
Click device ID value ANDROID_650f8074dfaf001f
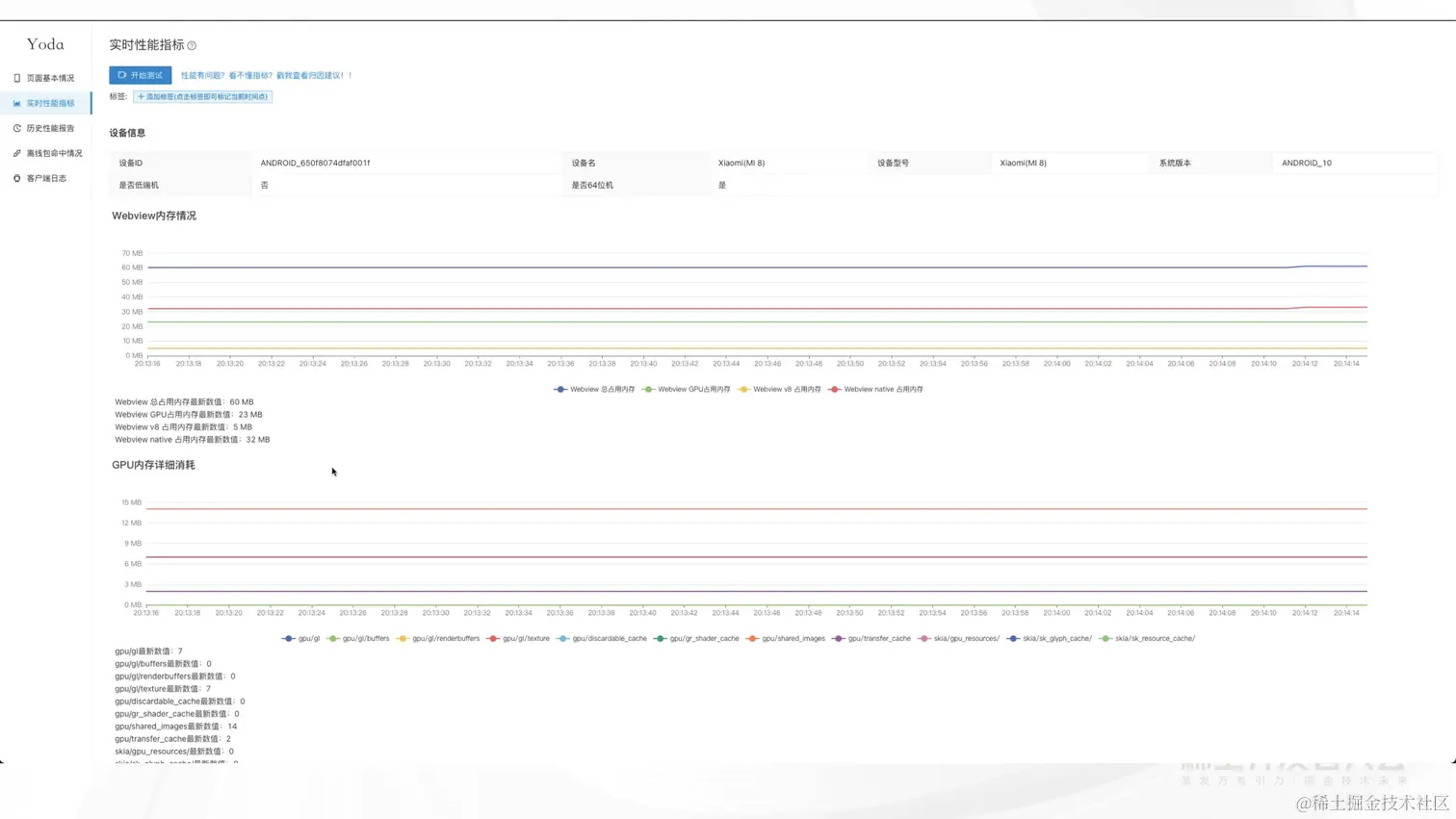315,164
